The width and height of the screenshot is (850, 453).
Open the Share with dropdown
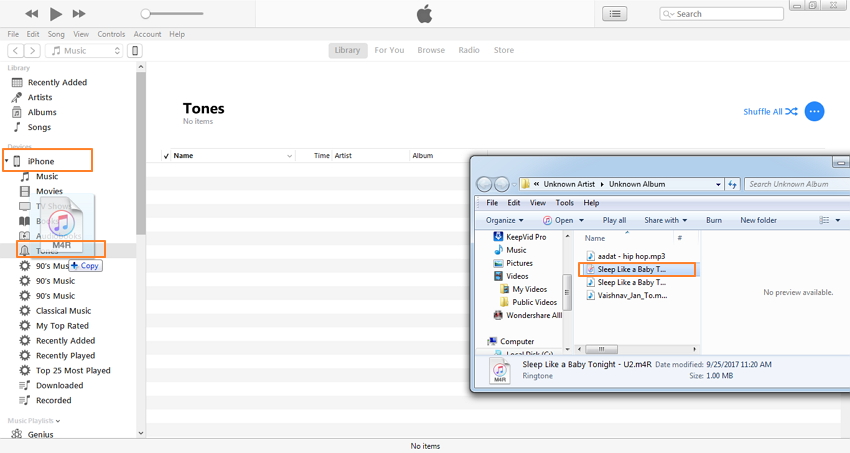pyautogui.click(x=666, y=220)
